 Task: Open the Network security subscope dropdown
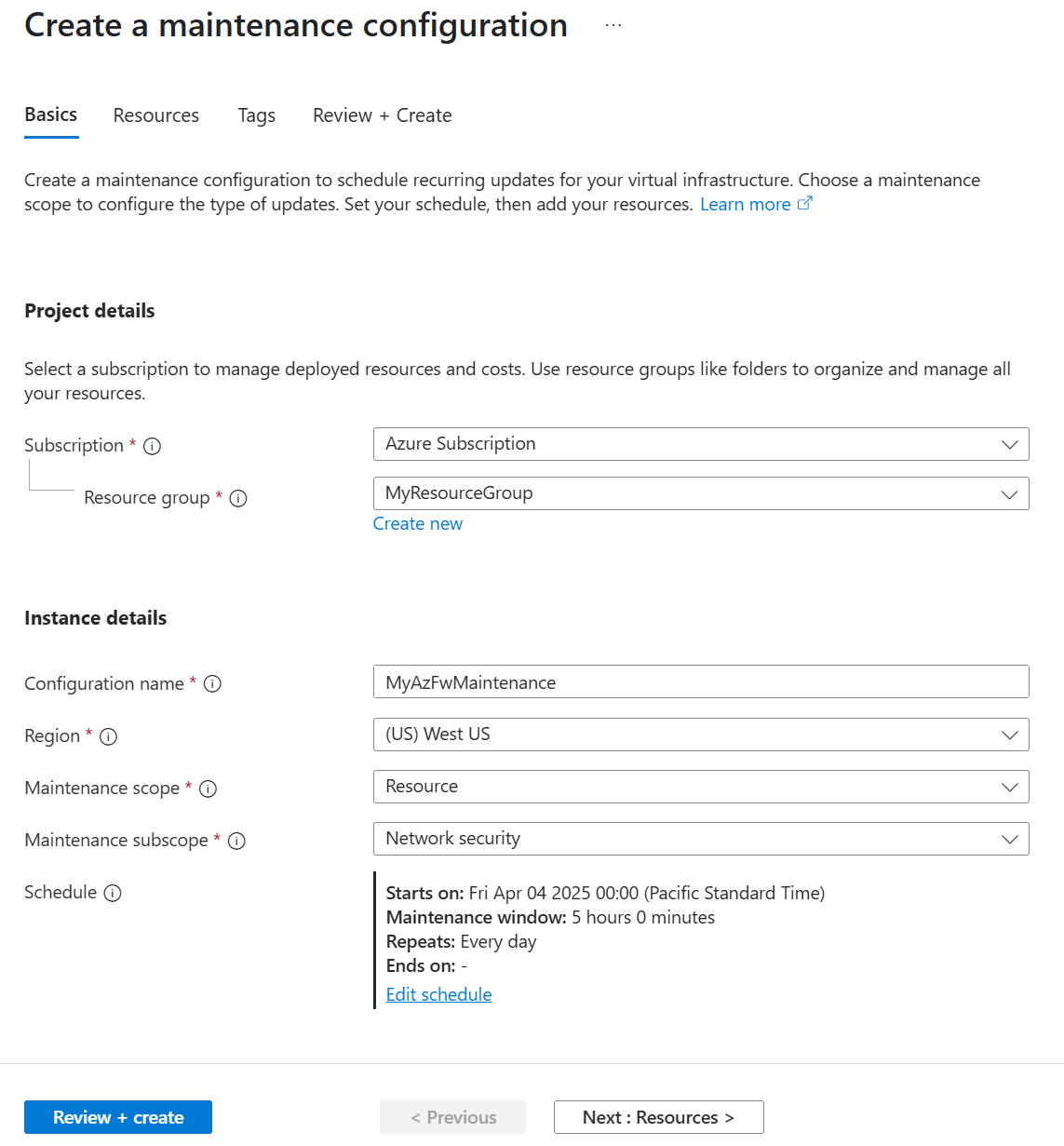point(1009,839)
